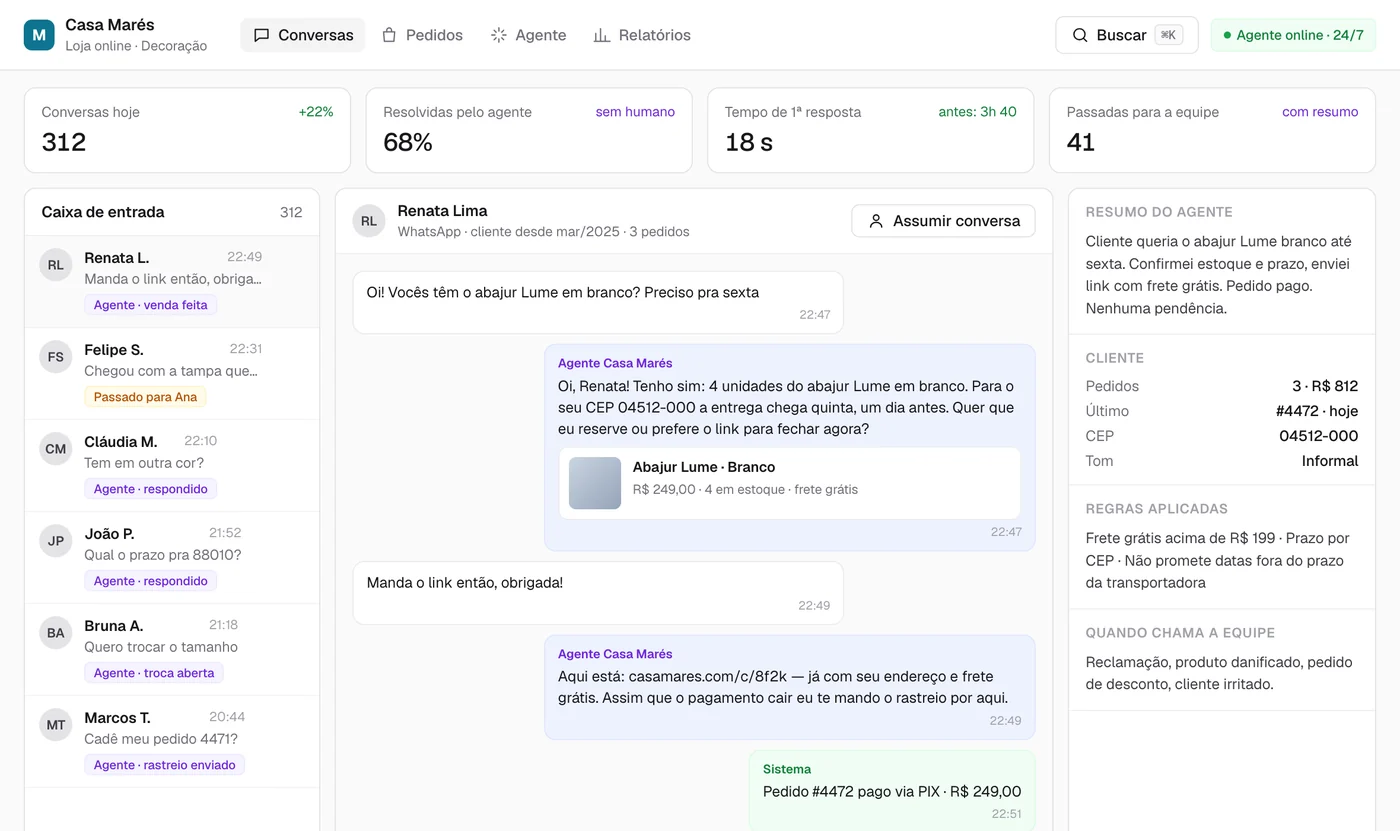1400x831 pixels.
Task: Open the Relatórios tab
Action: tap(642, 35)
